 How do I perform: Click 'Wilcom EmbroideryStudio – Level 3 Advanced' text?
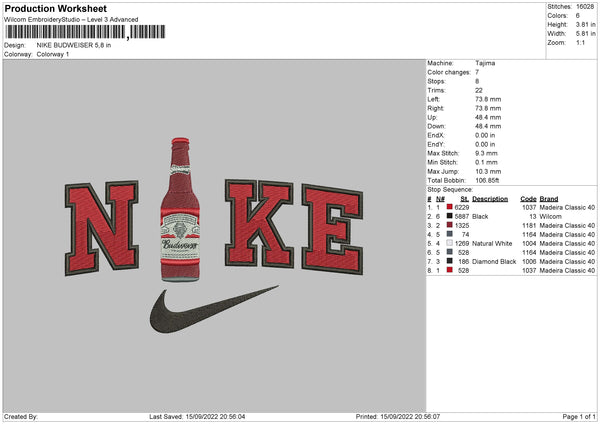[71, 20]
